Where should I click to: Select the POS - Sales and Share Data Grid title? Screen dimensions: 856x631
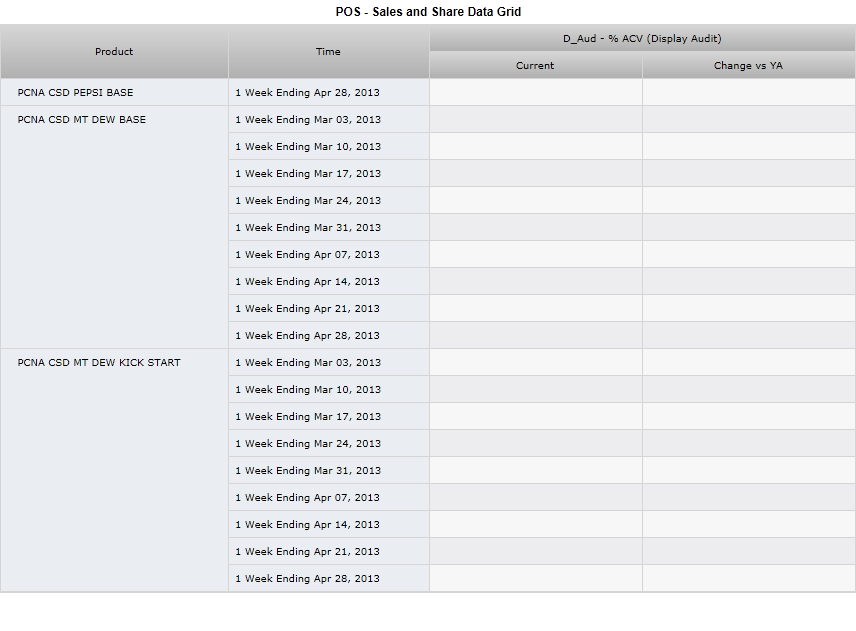coord(428,11)
